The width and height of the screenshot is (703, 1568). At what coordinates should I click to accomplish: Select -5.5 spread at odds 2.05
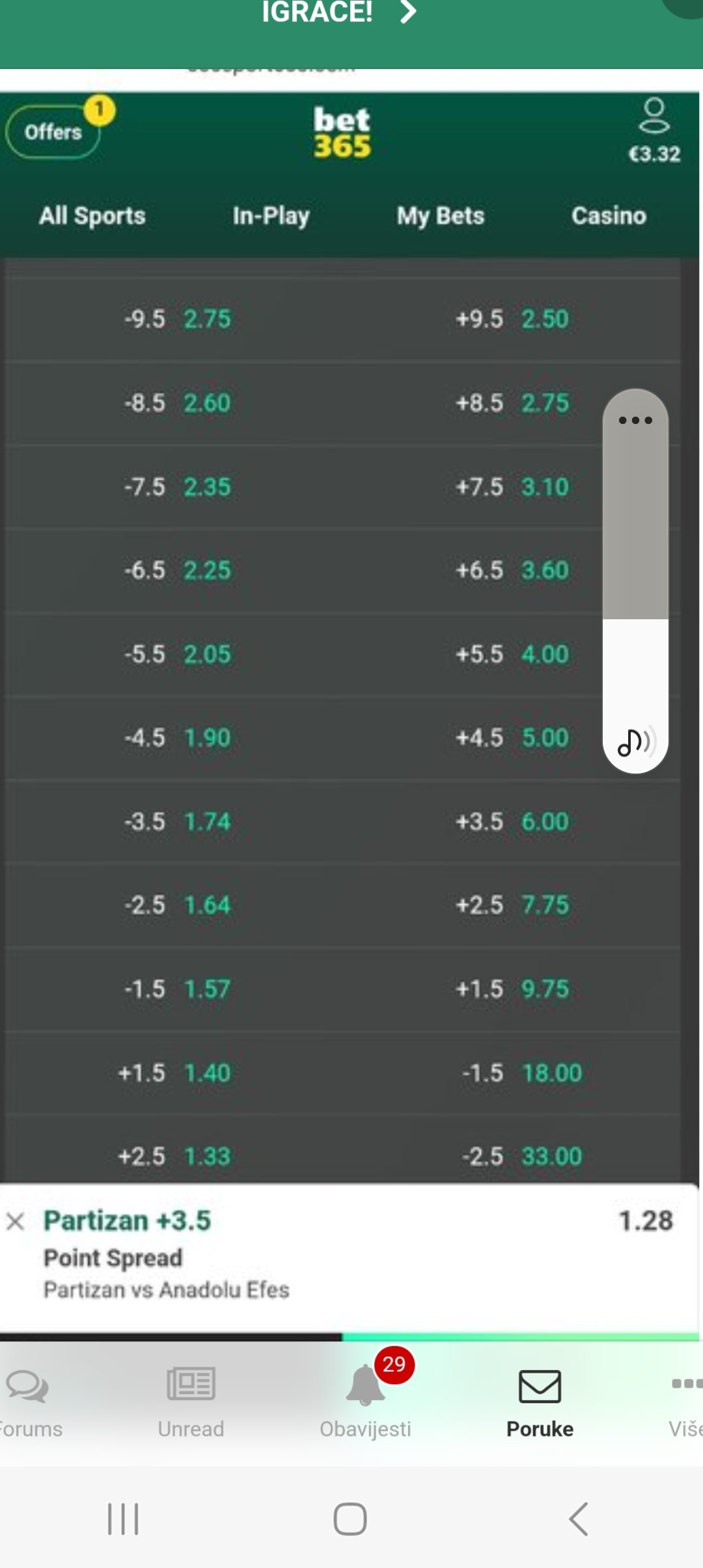(178, 654)
